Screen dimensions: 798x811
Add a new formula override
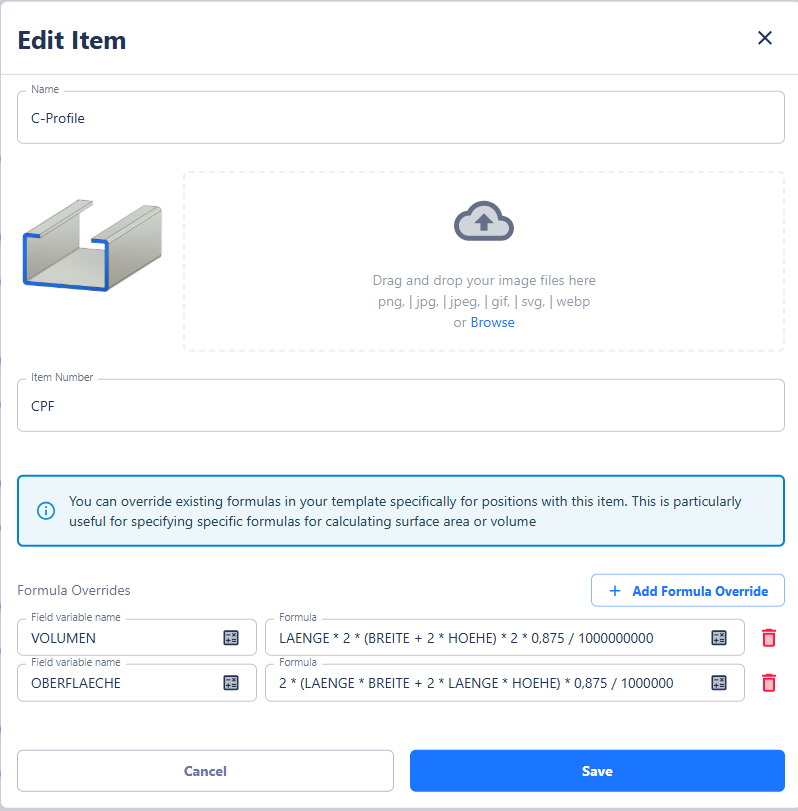point(688,591)
